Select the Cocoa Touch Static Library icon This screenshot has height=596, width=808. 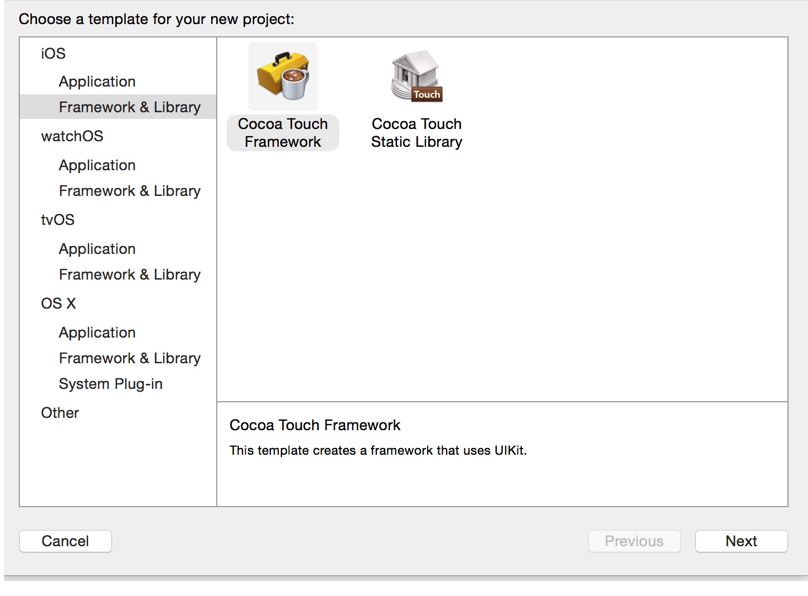[x=416, y=77]
